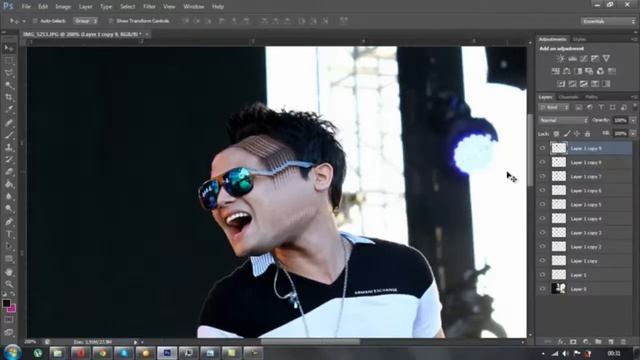Hide Layer 1 copy 8 visibility eye
The image size is (640, 360).
click(542, 162)
